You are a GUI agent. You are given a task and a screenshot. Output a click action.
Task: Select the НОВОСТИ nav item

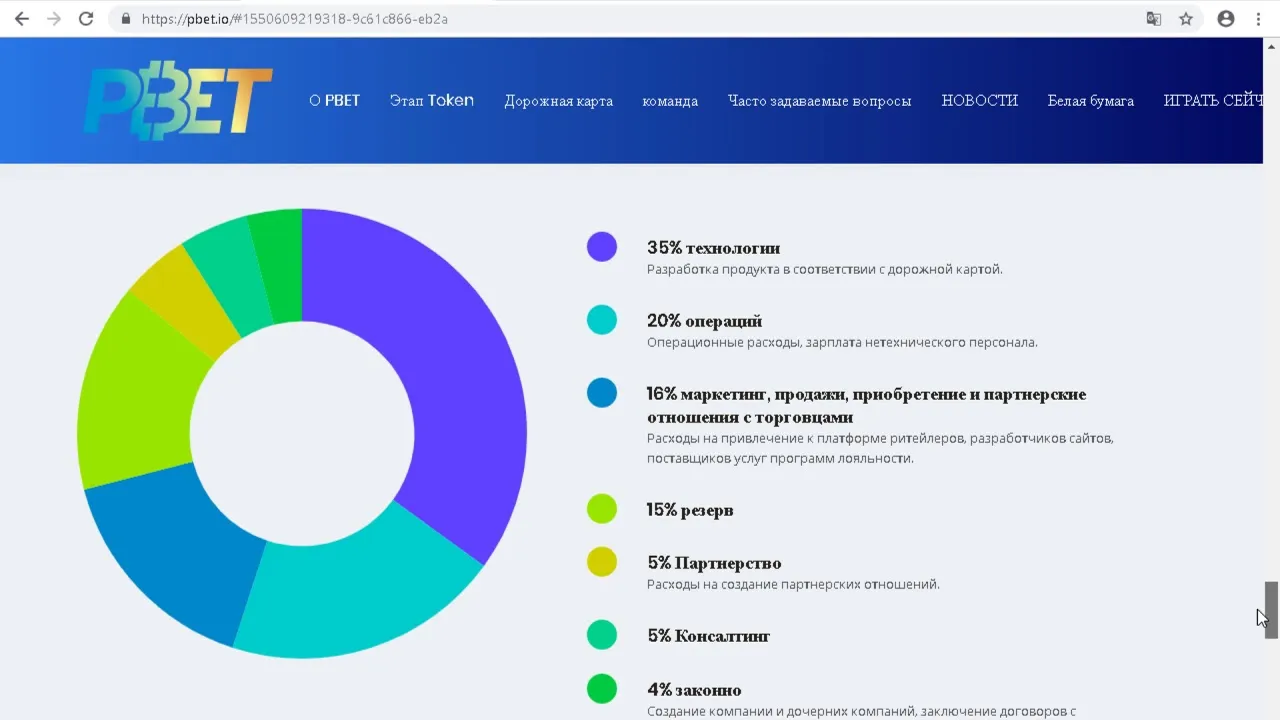pyautogui.click(x=980, y=100)
